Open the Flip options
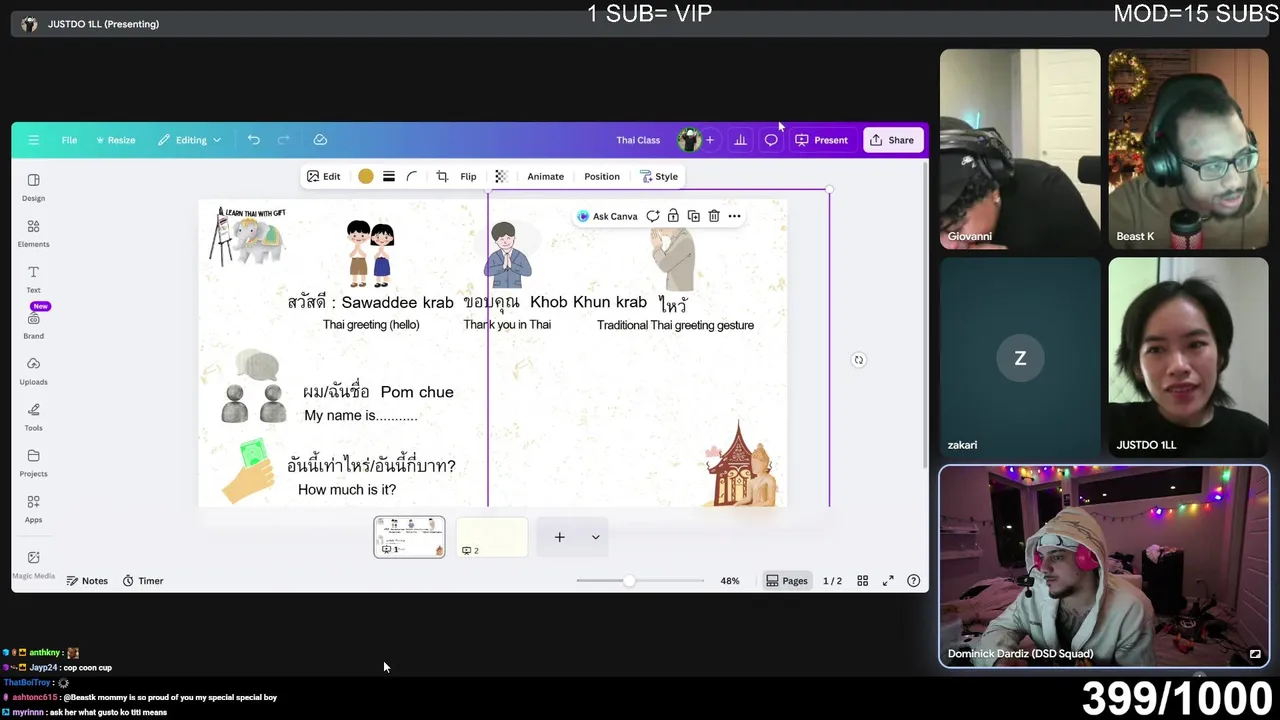Viewport: 1280px width, 720px height. (x=468, y=176)
